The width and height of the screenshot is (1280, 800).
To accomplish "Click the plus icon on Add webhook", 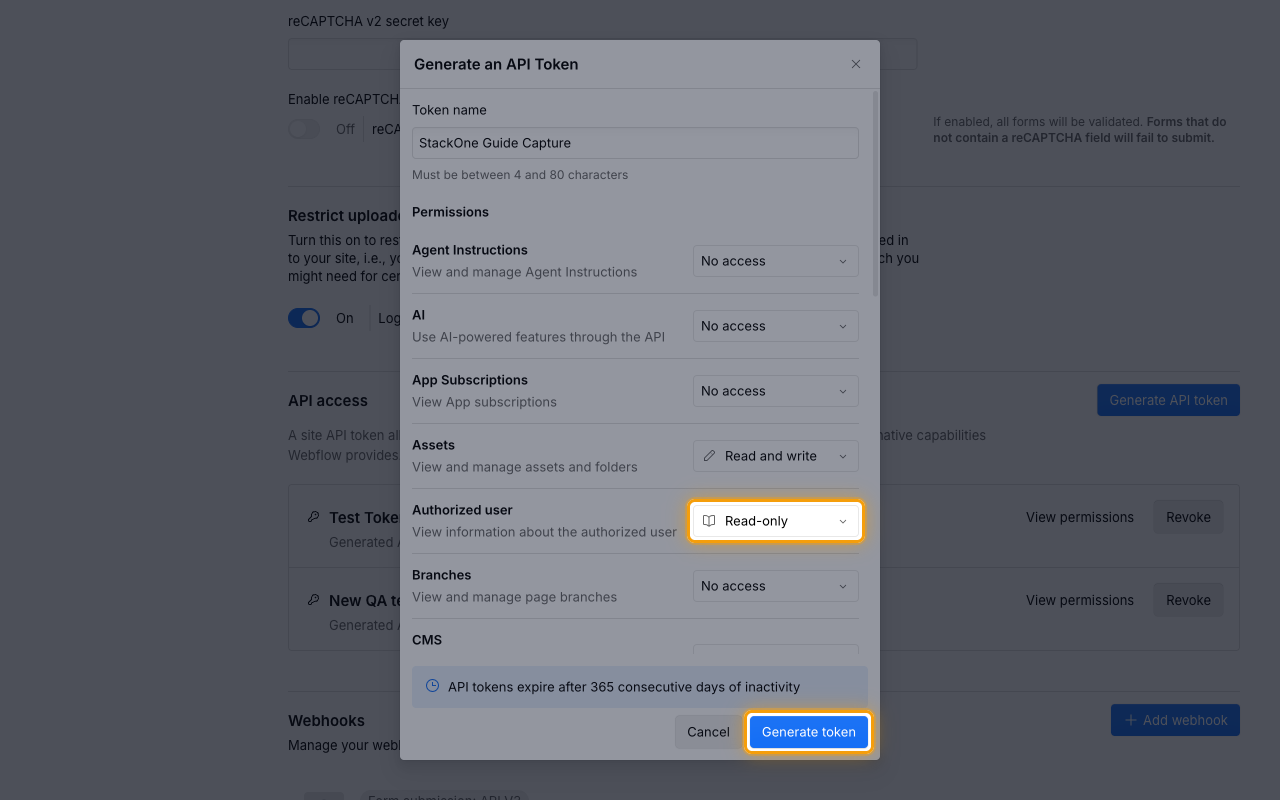I will (x=1131, y=720).
